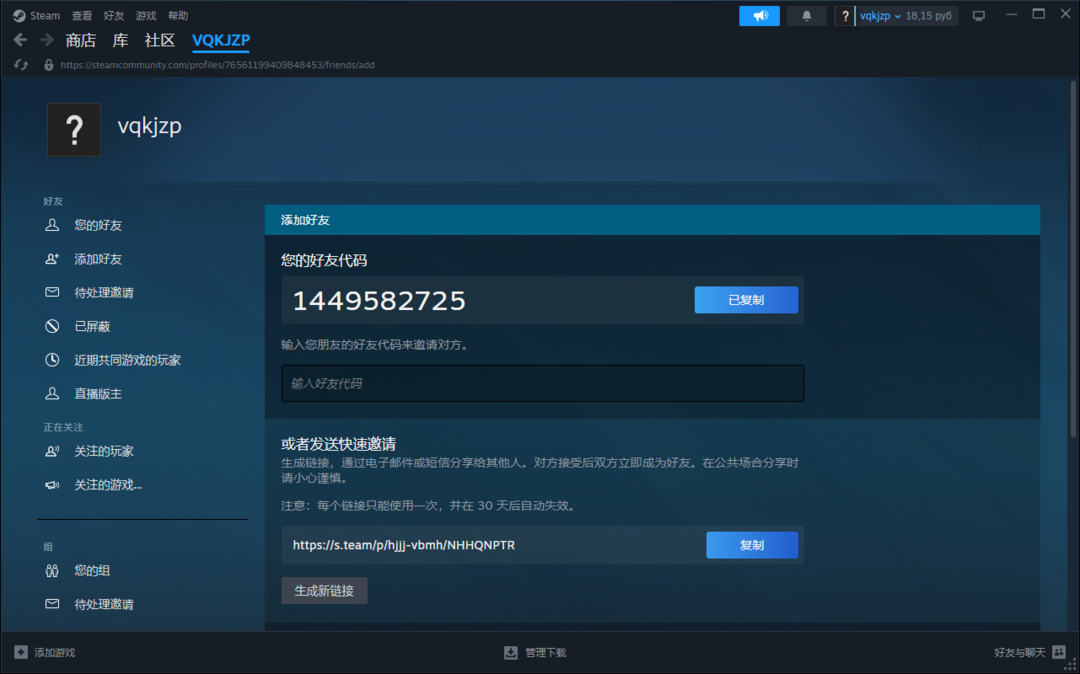Click the 18,15 руб wallet balance

coord(928,16)
